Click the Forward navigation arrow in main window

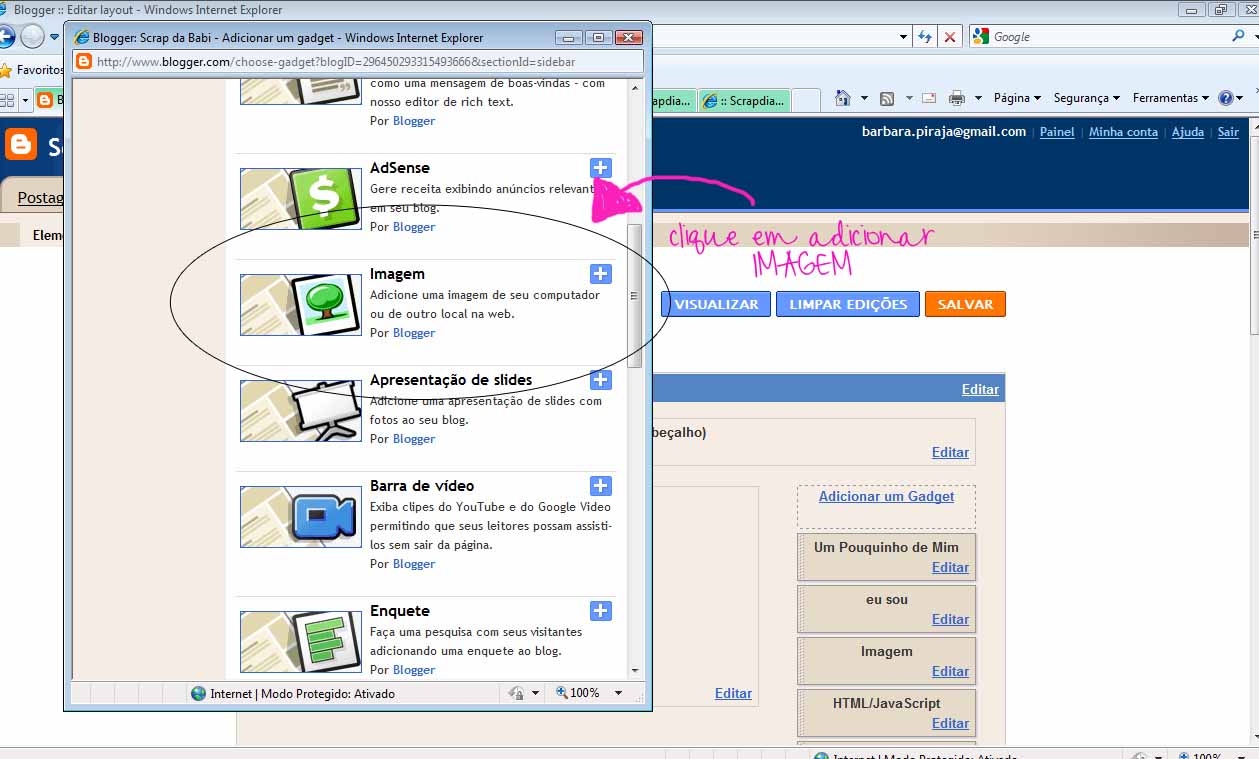tap(33, 37)
